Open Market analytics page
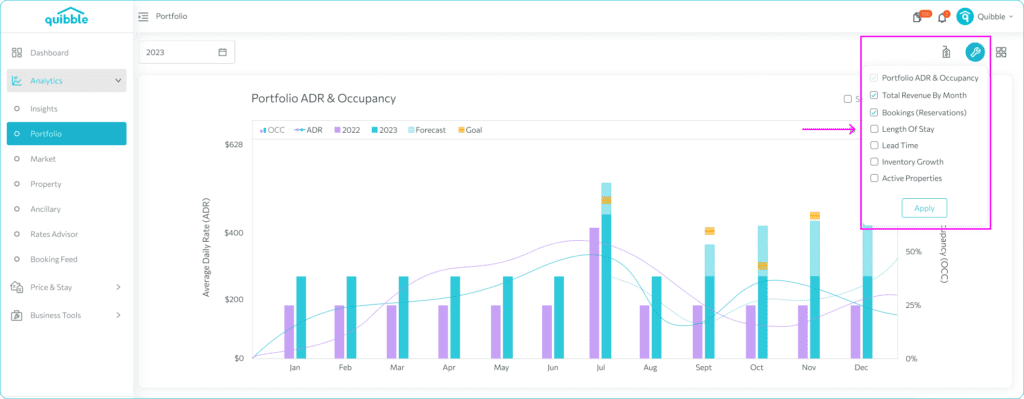This screenshot has height=399, width=1024. click(x=43, y=159)
